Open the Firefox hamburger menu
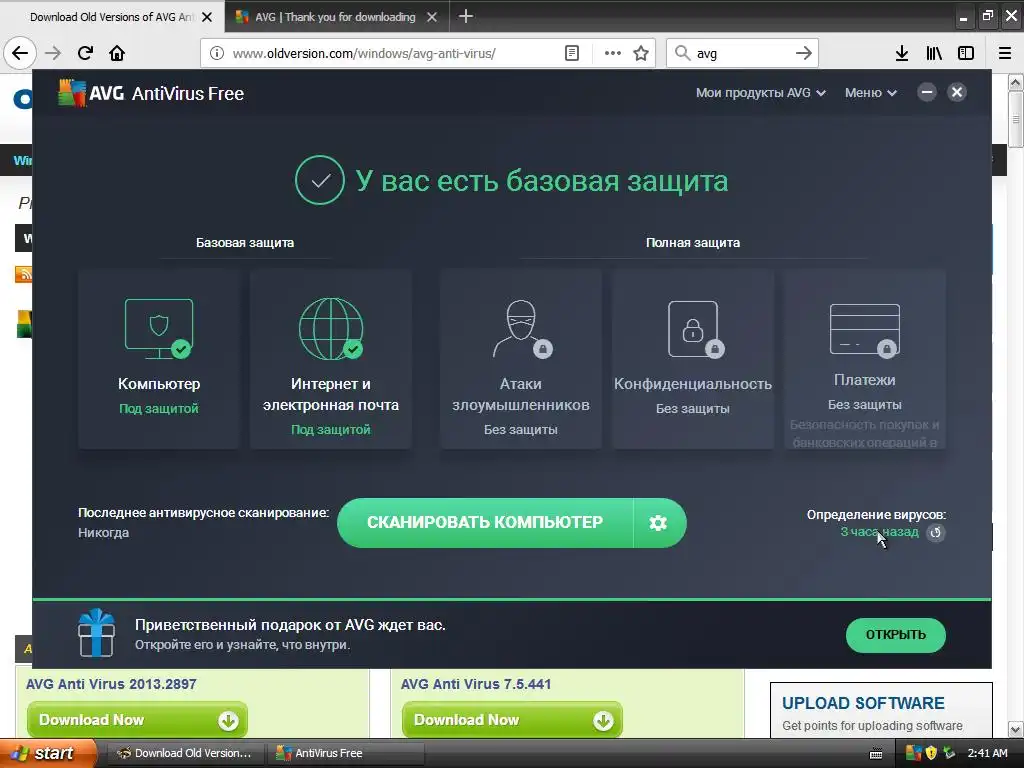 tap(1005, 53)
